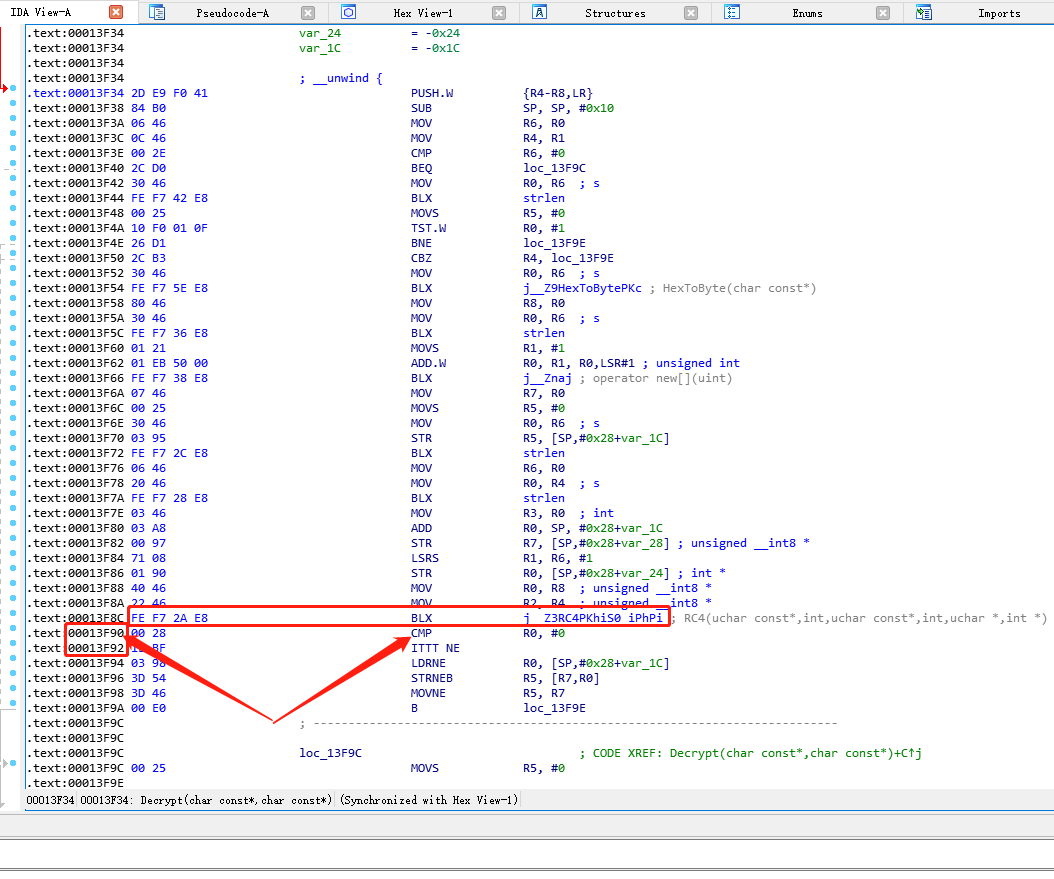
Task: Follow the RC4 function call j__Z3RC4PKhiS0_iPhPi
Action: [x=593, y=618]
